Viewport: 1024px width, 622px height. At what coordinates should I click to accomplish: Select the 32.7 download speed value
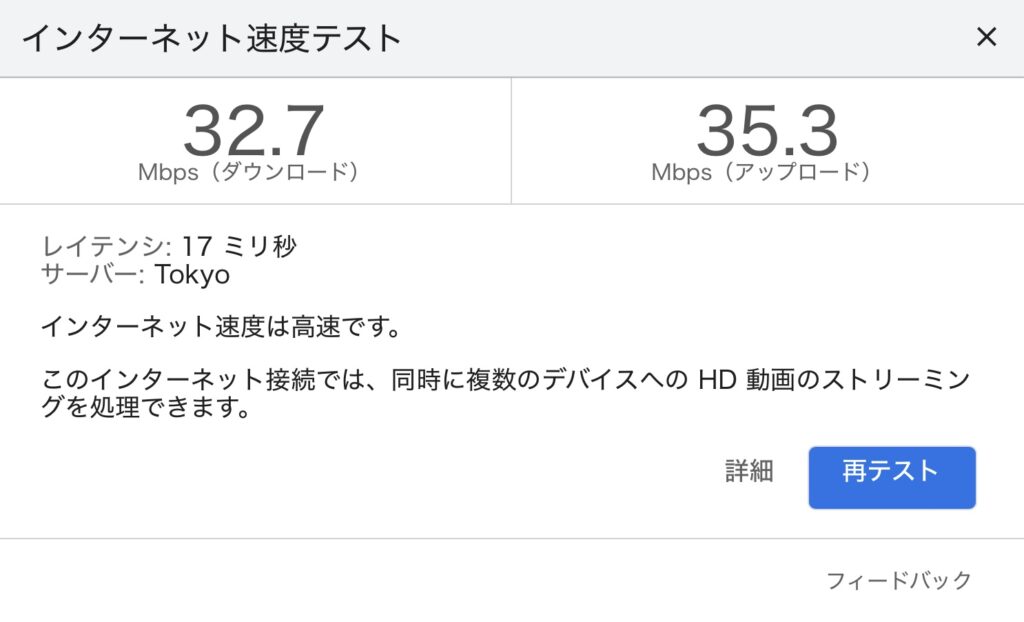(x=253, y=130)
